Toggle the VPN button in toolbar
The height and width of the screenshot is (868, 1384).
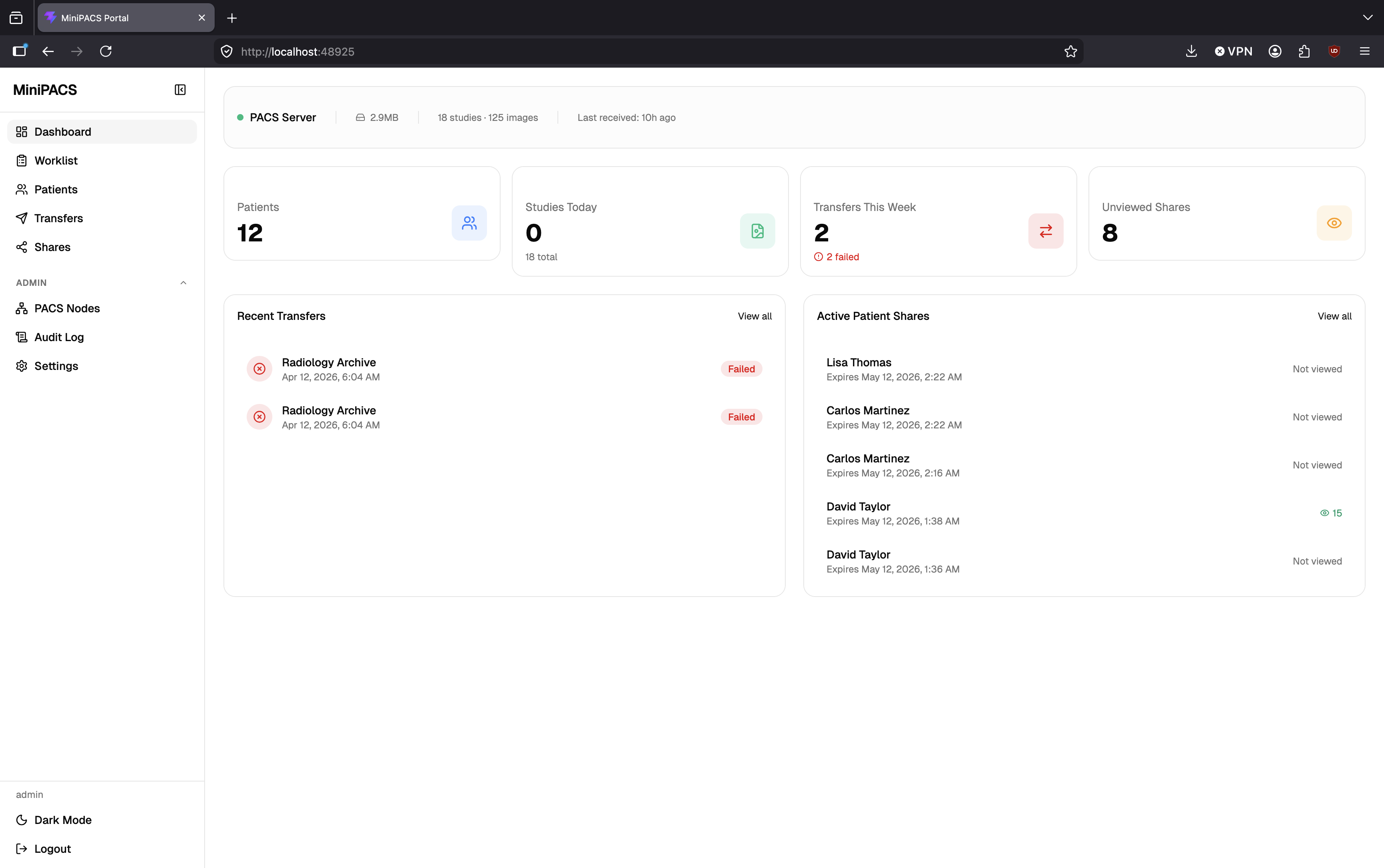(1233, 52)
